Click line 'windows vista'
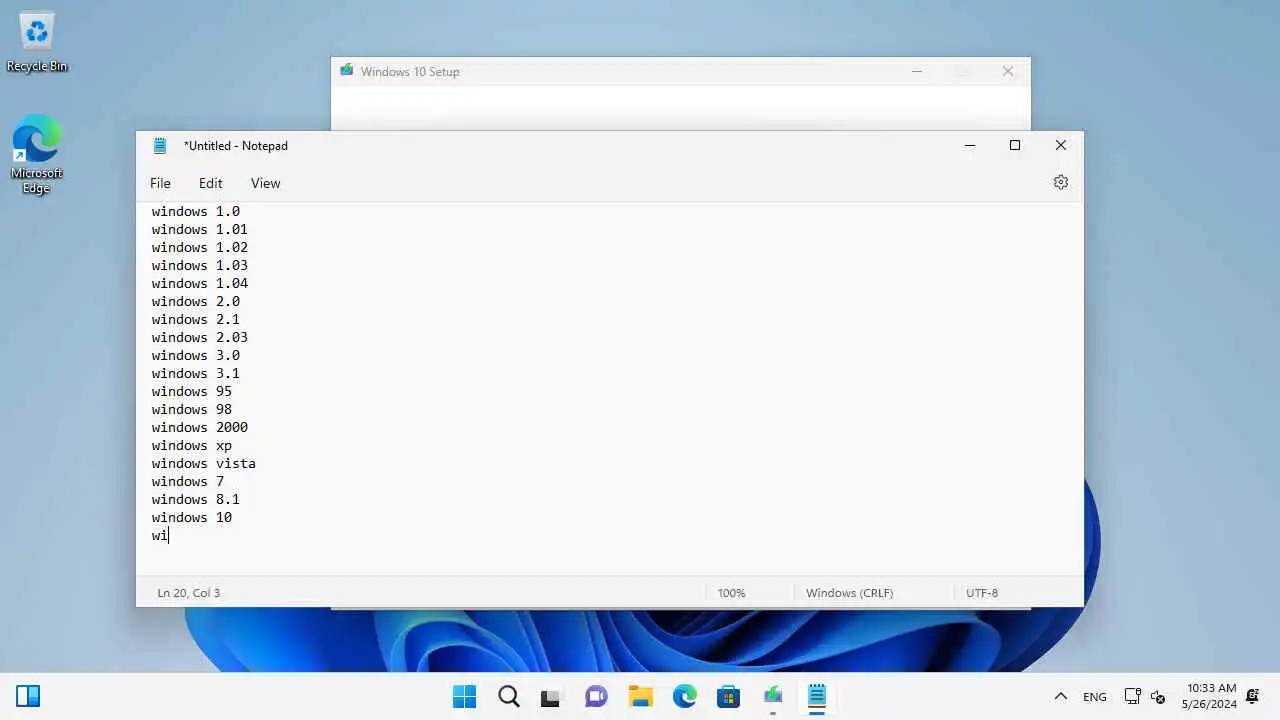1280x720 pixels. click(x=204, y=463)
